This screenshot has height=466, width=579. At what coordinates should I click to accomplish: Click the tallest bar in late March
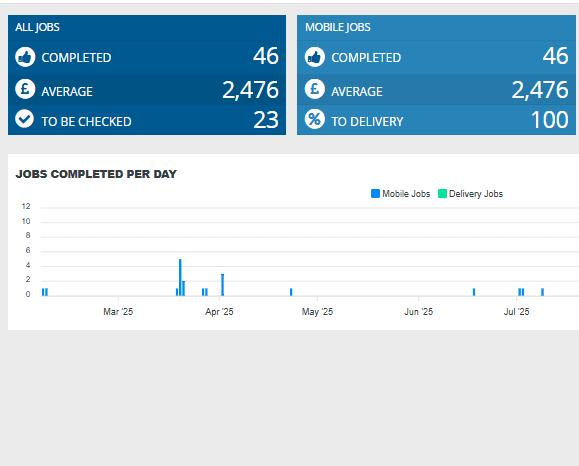tap(180, 278)
